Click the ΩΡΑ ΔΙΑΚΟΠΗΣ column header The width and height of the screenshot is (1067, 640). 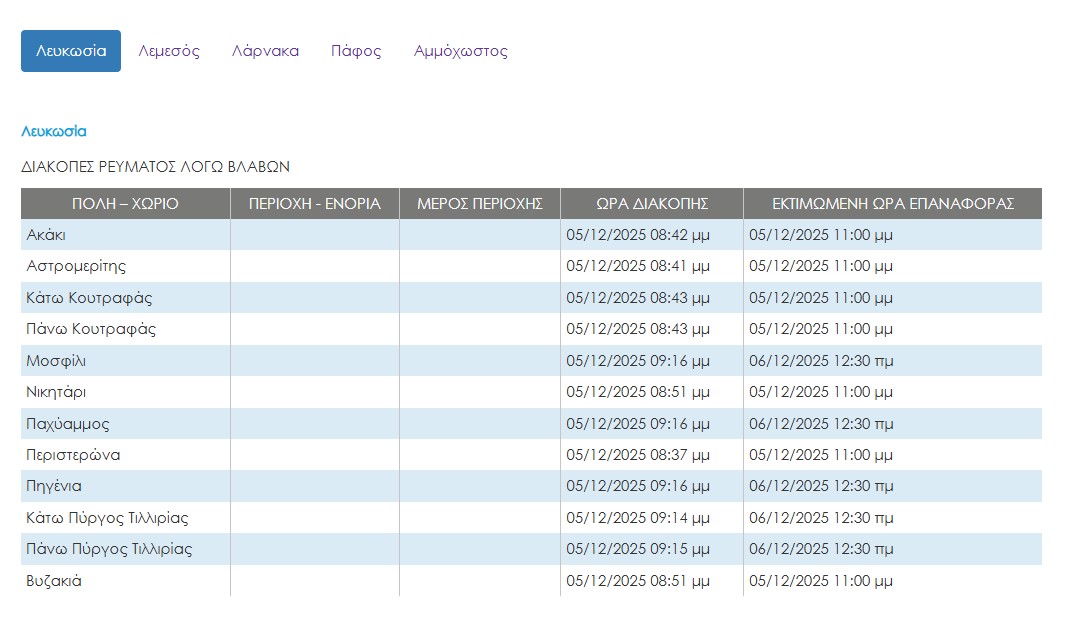(652, 204)
